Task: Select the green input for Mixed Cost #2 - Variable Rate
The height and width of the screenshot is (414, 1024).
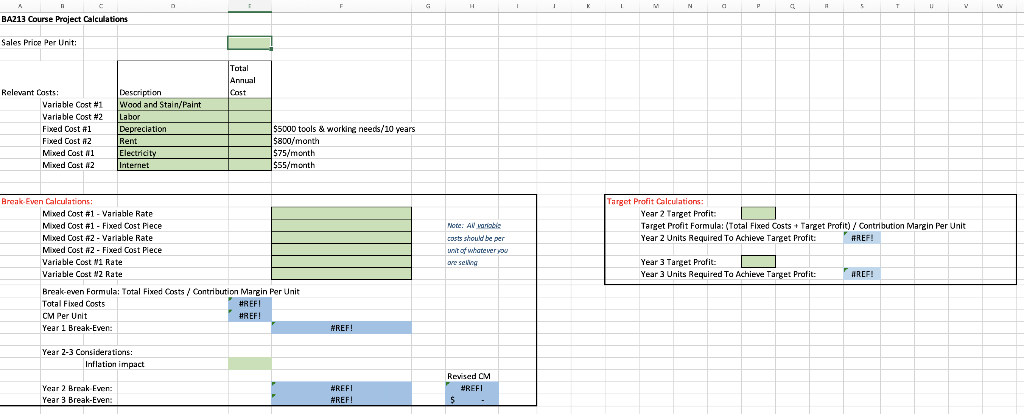Action: (x=342, y=238)
